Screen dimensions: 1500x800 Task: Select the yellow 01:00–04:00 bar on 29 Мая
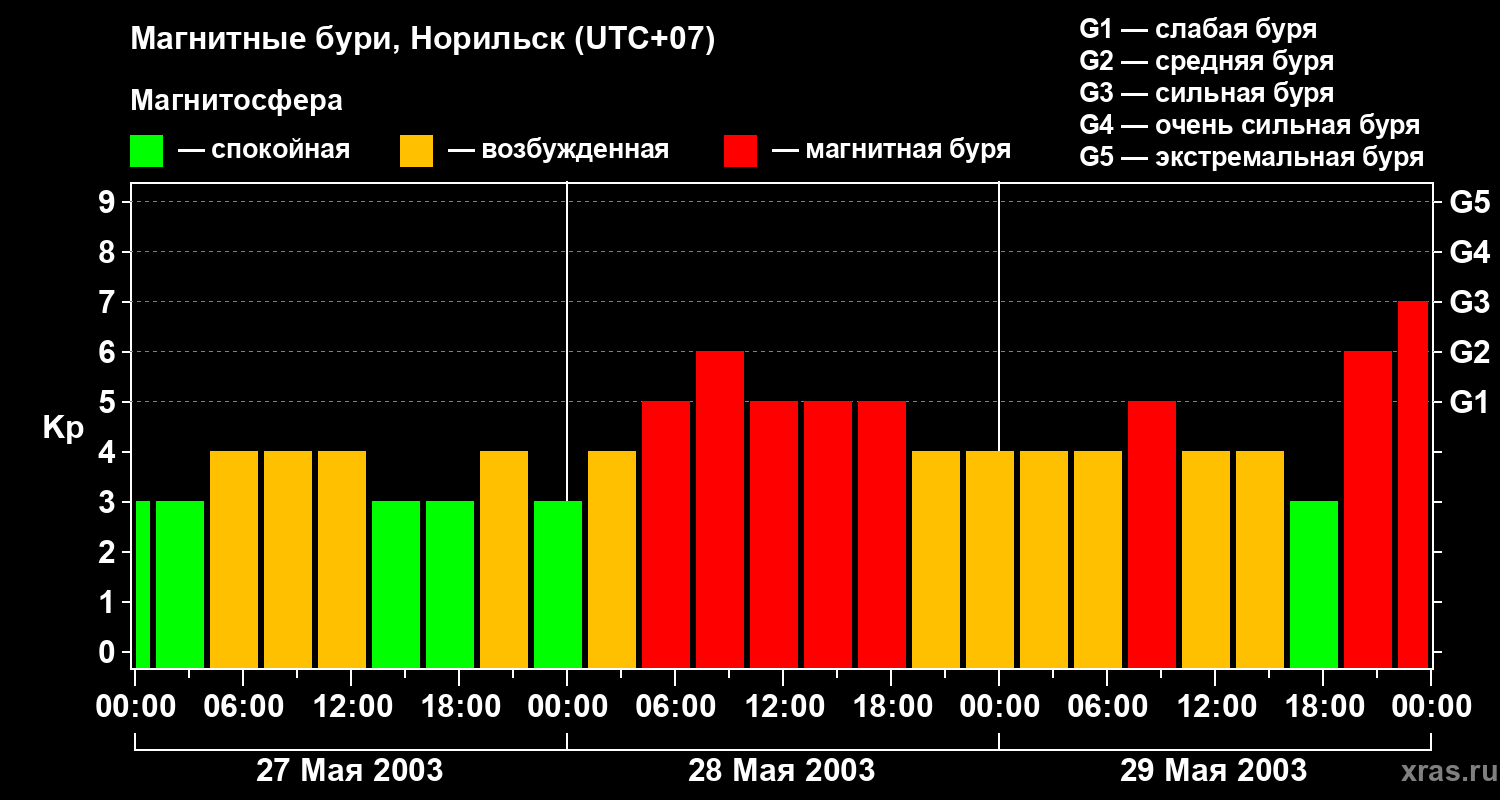[x=1044, y=559]
